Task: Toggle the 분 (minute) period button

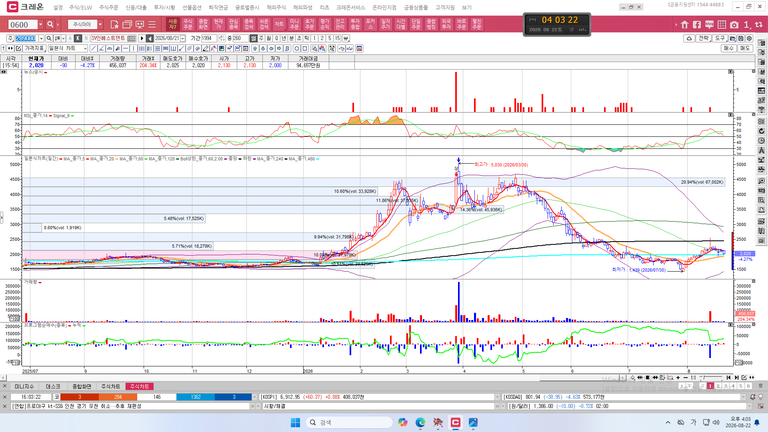Action: (291, 38)
